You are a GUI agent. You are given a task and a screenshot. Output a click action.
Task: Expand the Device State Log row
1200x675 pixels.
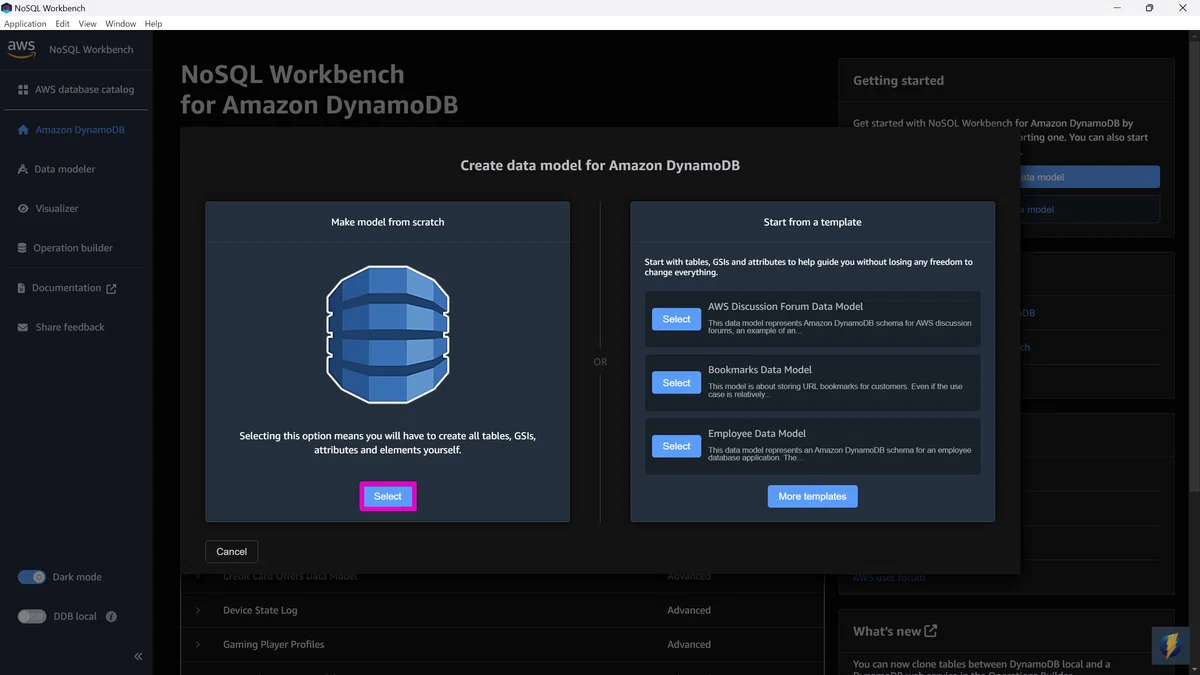(x=198, y=610)
